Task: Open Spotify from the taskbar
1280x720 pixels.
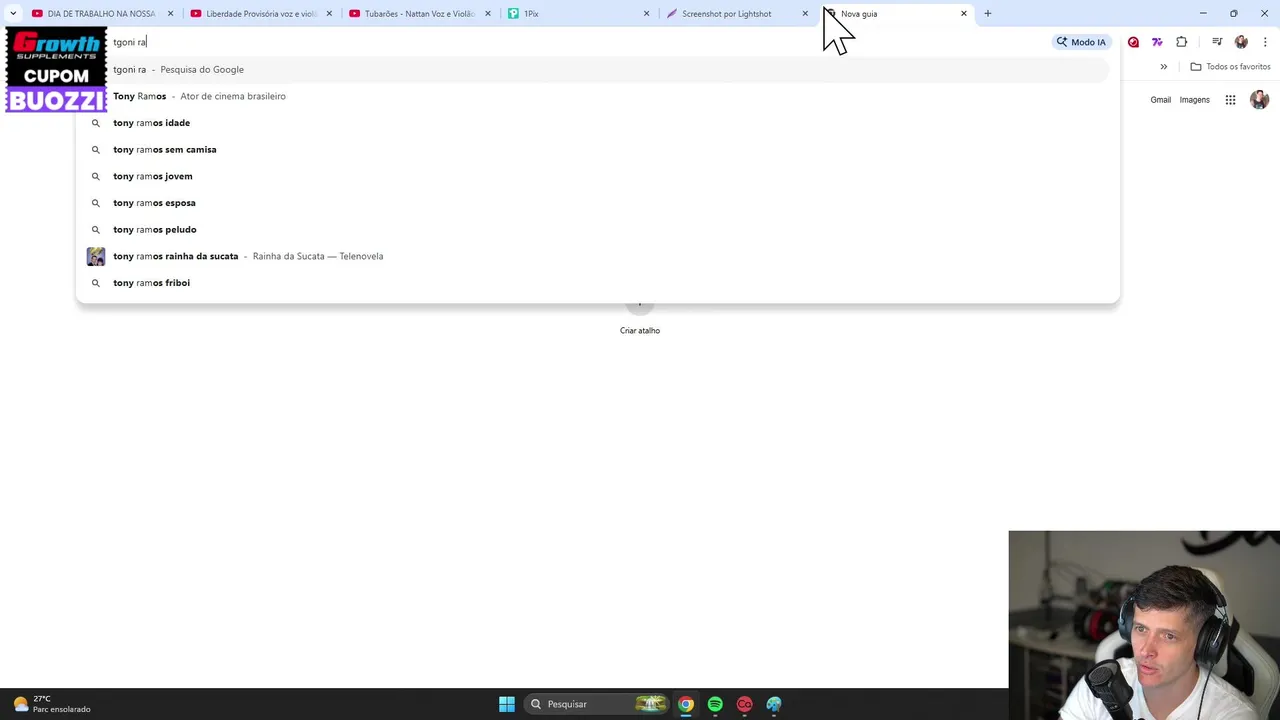Action: (x=715, y=704)
